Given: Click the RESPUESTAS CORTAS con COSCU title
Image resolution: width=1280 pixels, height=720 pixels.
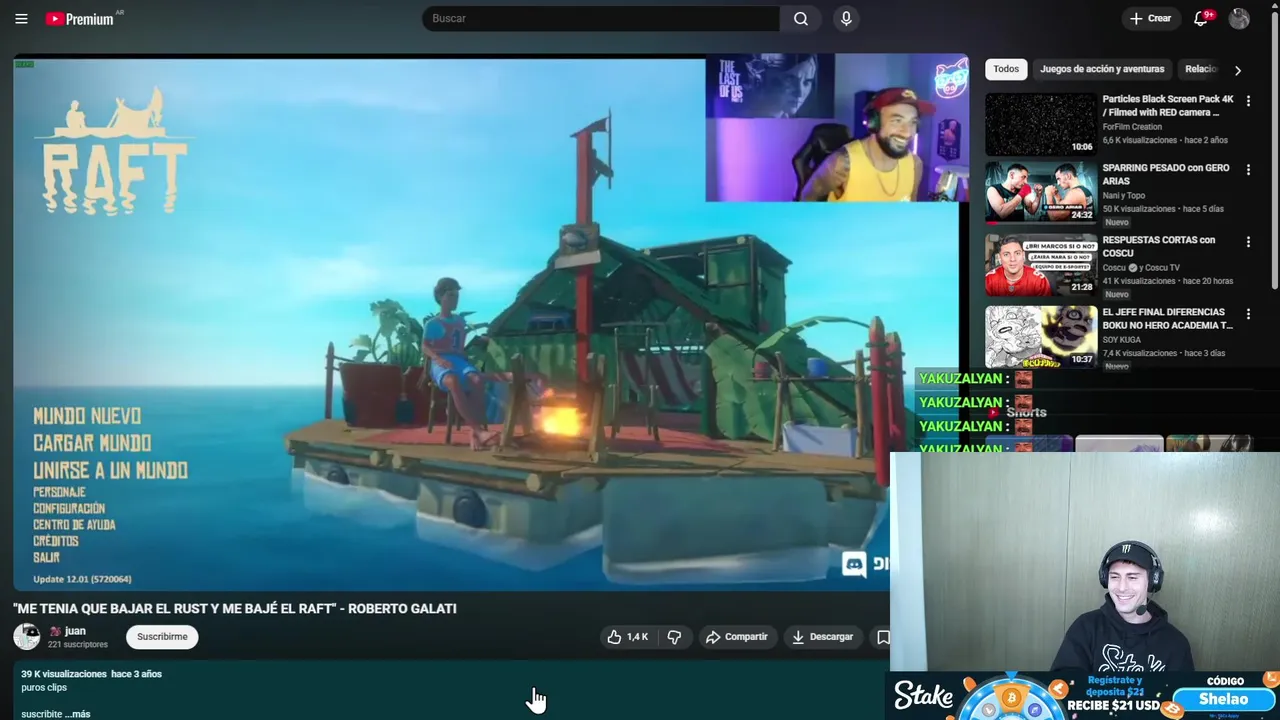Looking at the screenshot, I should (1159, 247).
